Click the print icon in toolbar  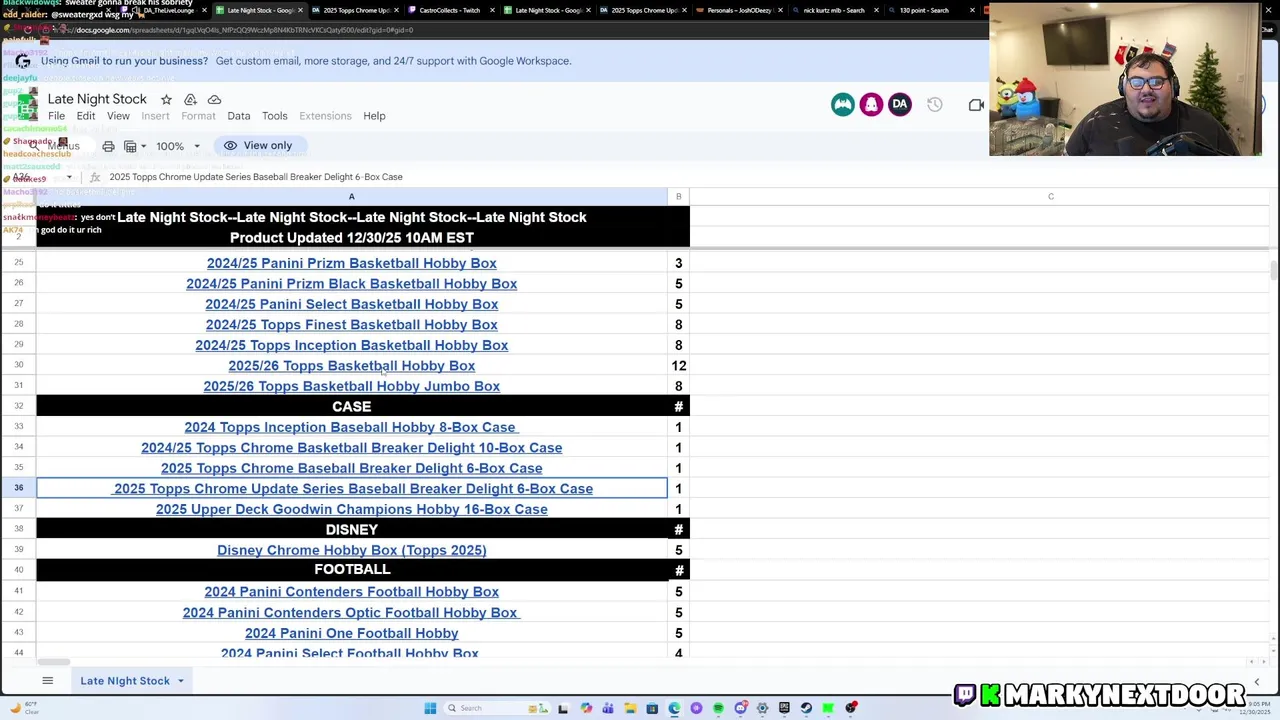108,146
